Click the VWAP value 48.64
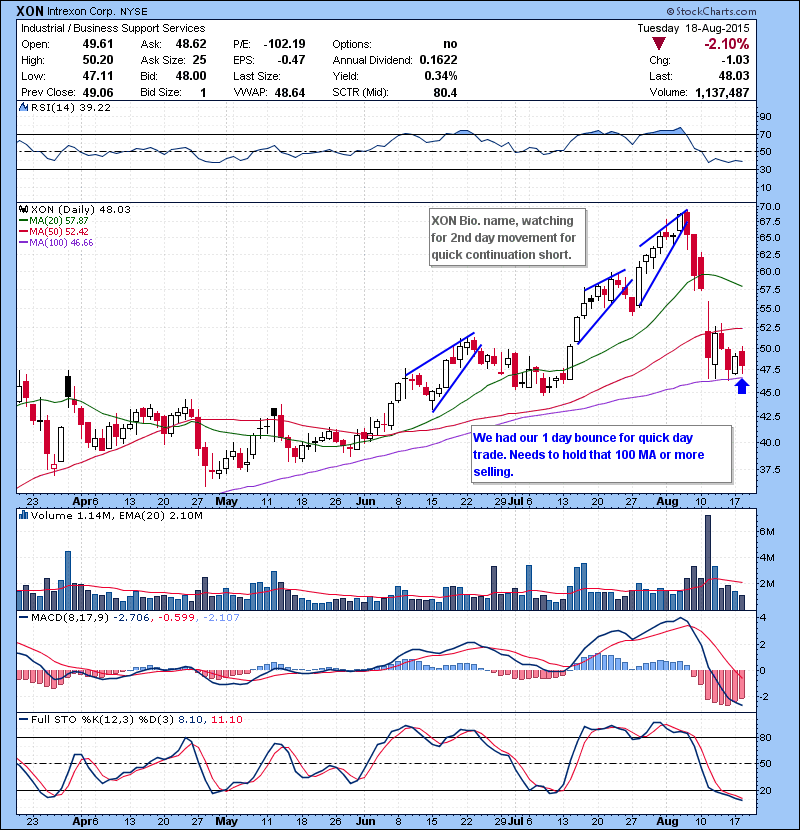This screenshot has height=830, width=800. [x=290, y=92]
